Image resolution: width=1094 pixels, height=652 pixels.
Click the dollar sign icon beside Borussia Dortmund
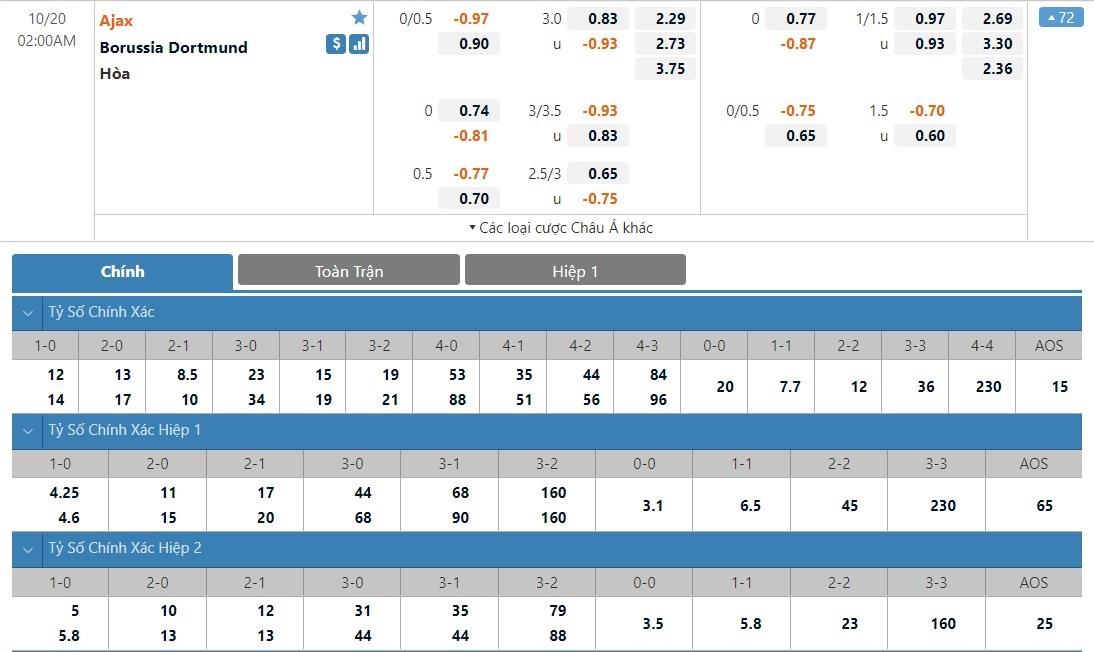coord(336,44)
